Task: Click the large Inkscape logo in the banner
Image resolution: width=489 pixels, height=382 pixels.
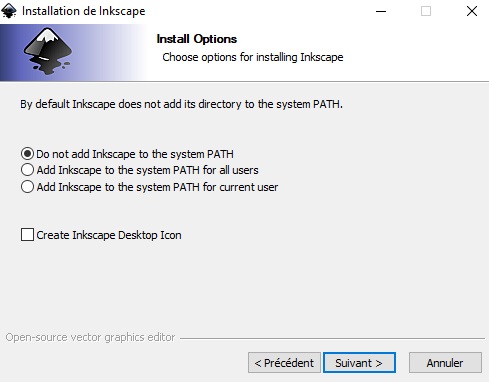Action: pyautogui.click(x=48, y=51)
